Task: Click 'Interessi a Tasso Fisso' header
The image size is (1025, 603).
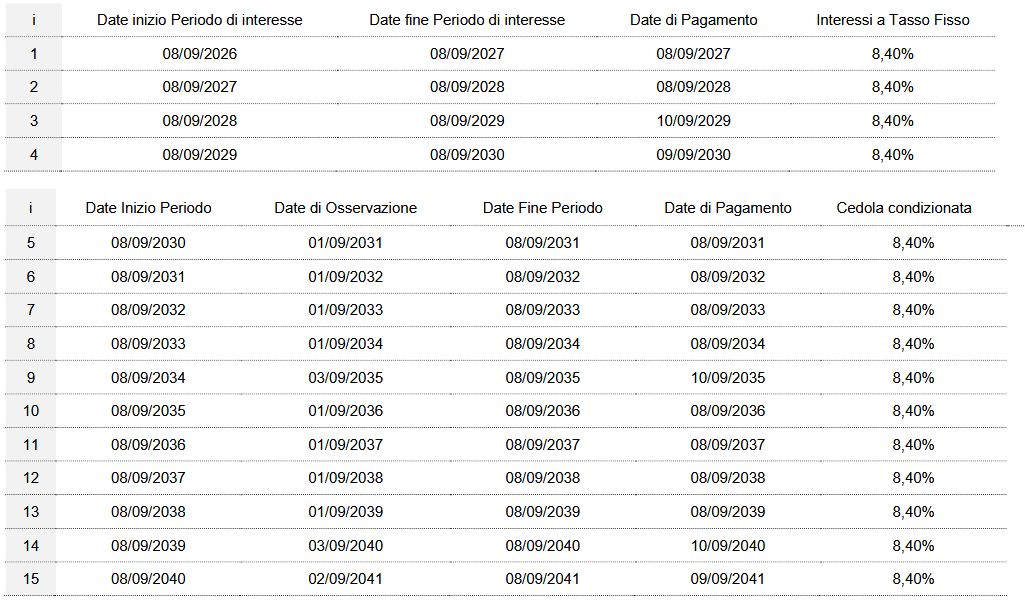Action: (x=892, y=20)
